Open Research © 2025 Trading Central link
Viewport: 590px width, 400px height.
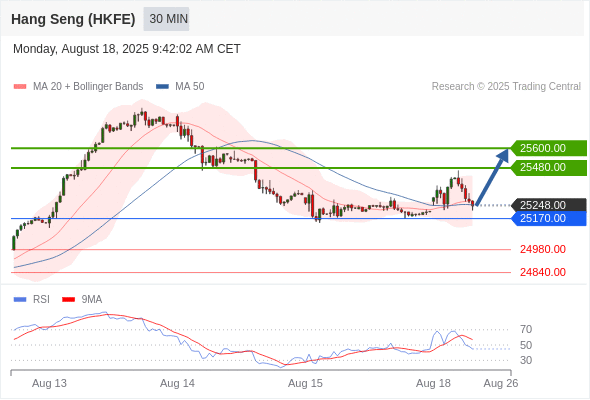pyautogui.click(x=506, y=87)
